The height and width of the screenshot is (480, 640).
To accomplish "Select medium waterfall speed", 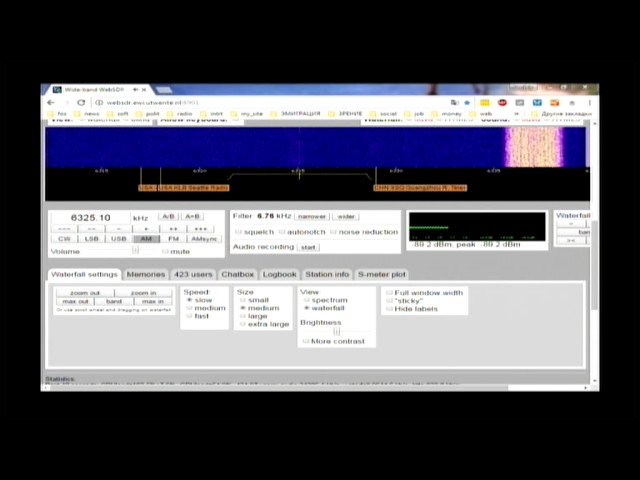I will point(189,308).
